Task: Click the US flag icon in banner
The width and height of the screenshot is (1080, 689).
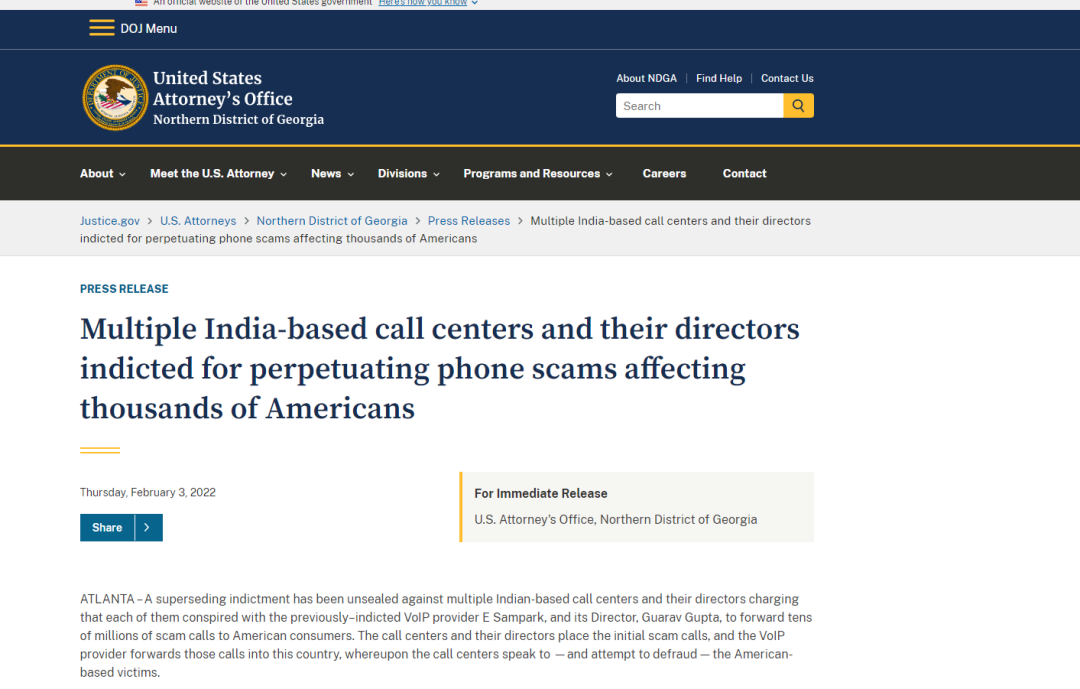Action: coord(141,3)
